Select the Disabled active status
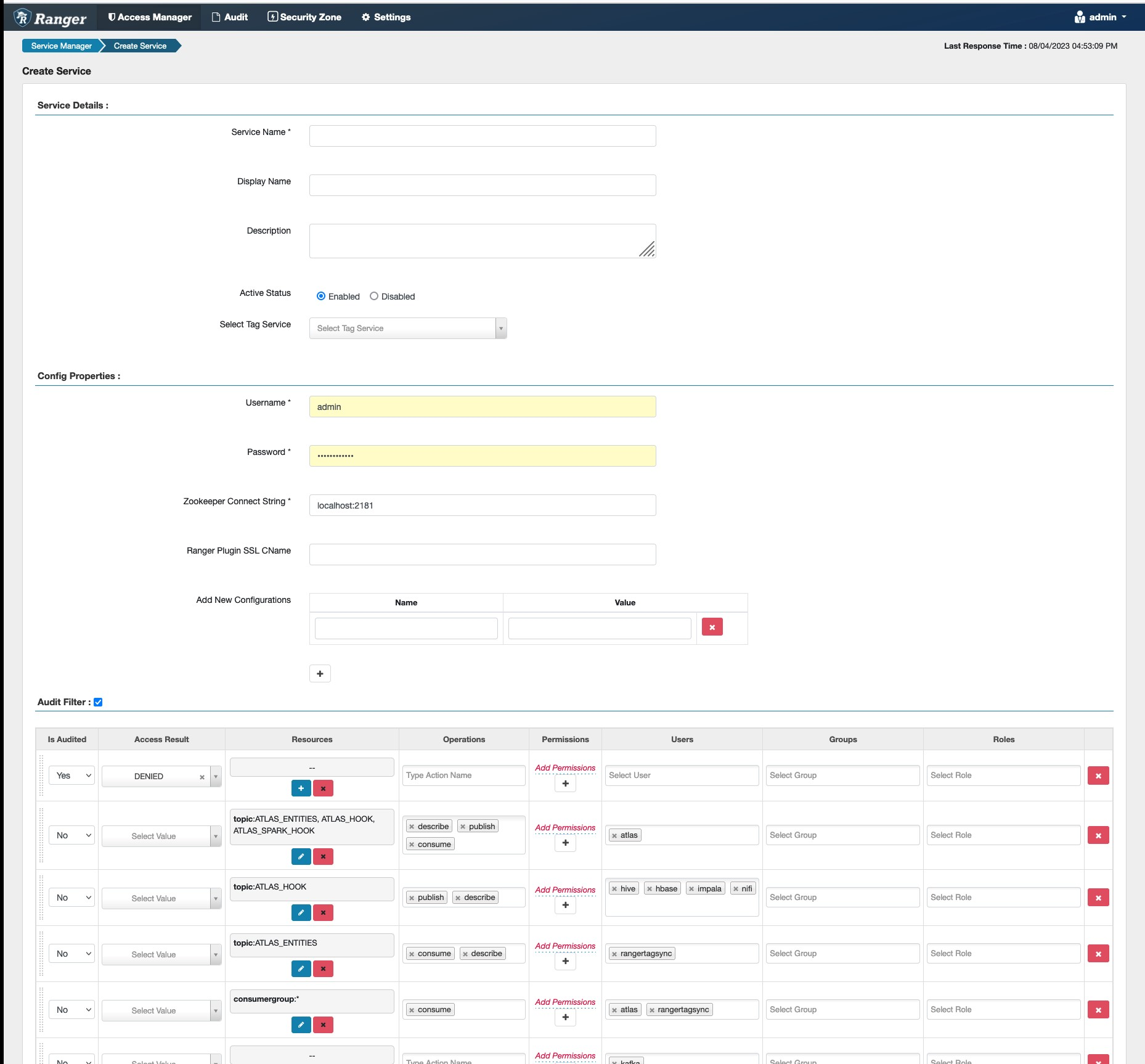1145x1064 pixels. point(374,296)
